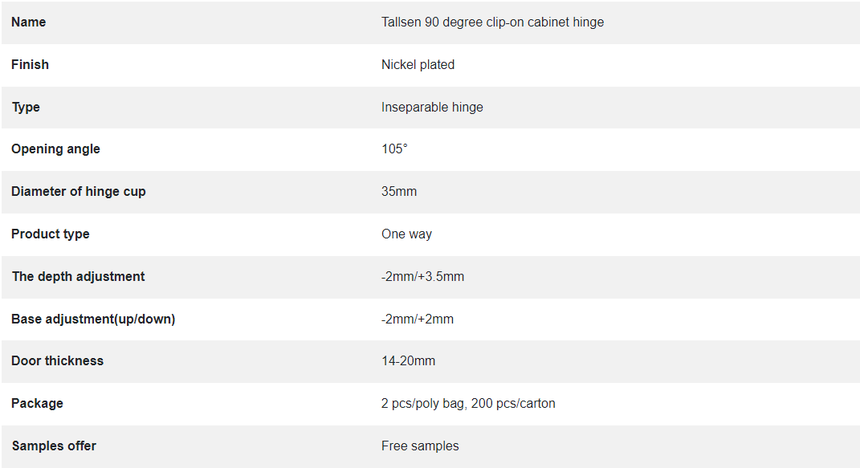This screenshot has width=860, height=468.
Task: Click The depth adjustment label
Action: [x=78, y=277]
